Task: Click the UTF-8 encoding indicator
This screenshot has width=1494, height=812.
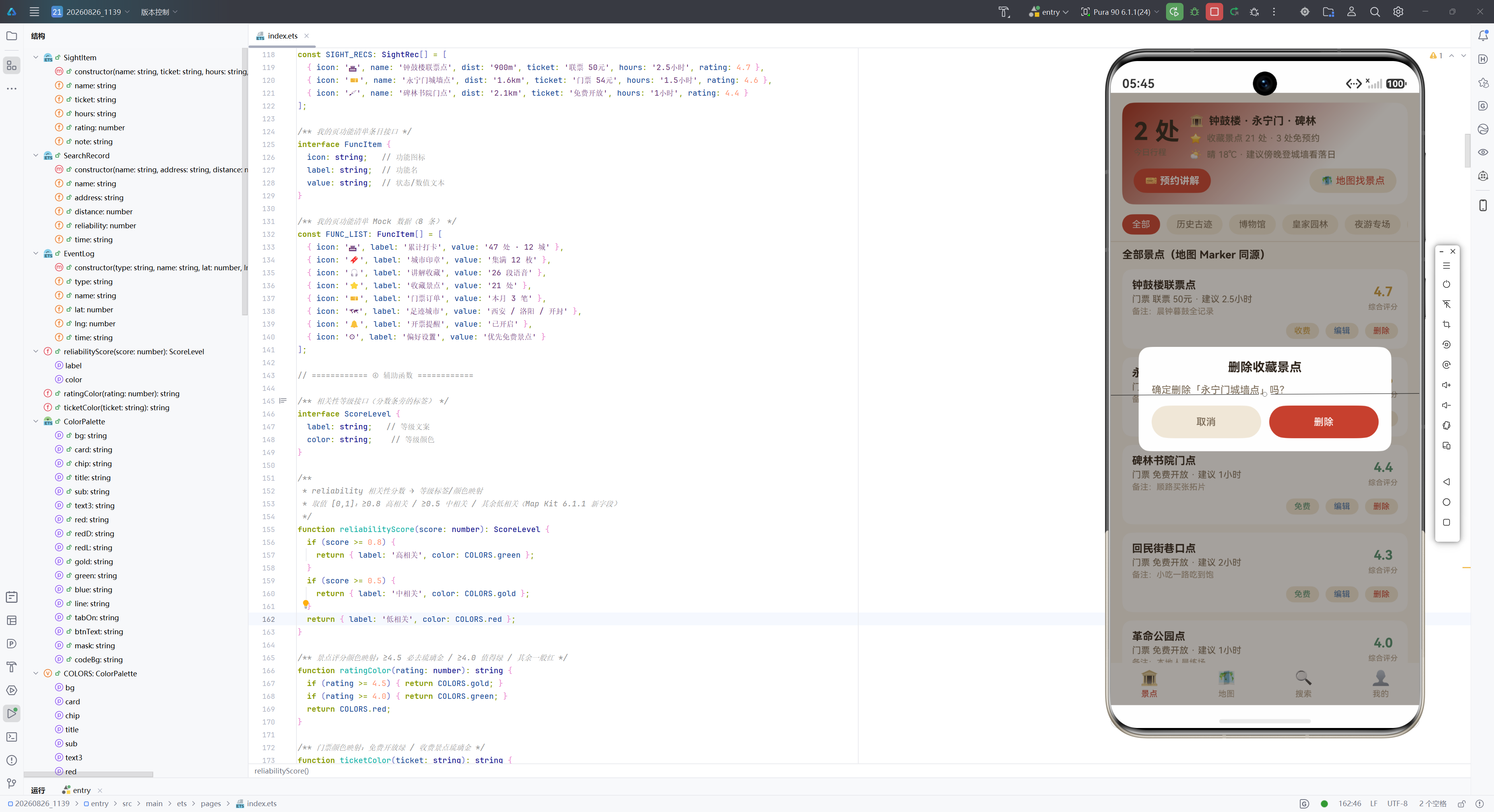Action: click(x=1397, y=803)
